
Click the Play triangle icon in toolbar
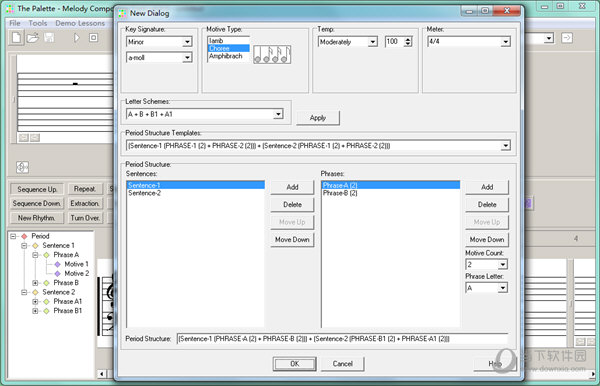tap(77, 37)
